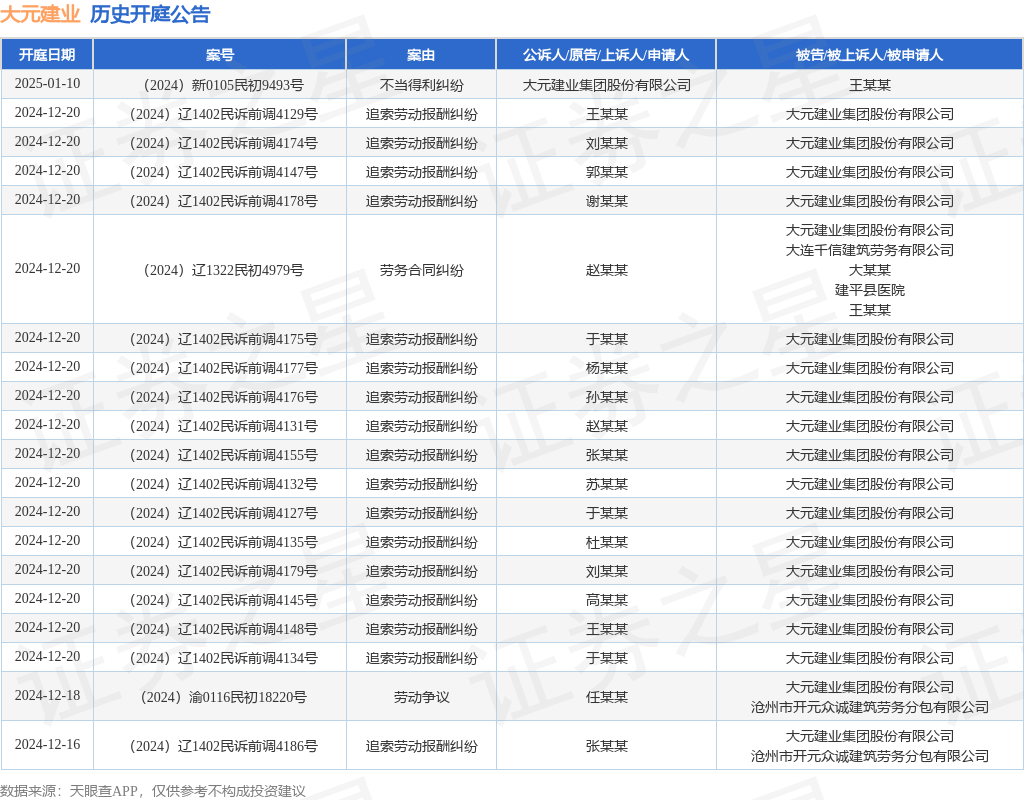Select the 案由 column header
Image resolution: width=1024 pixels, height=800 pixels.
(x=421, y=55)
